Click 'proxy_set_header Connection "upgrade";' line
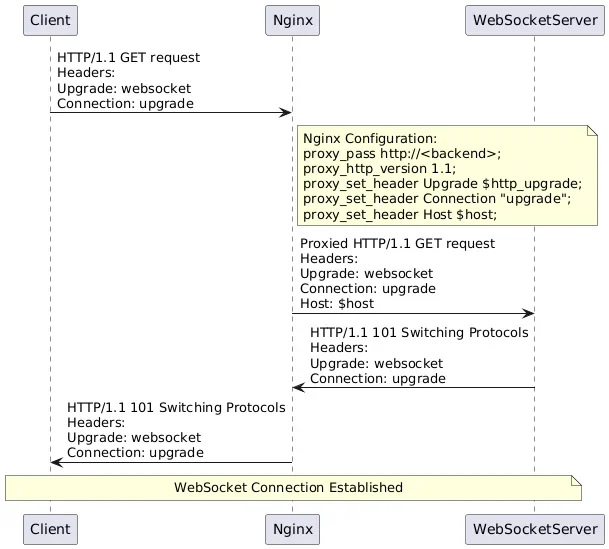This screenshot has height=549, width=609. tap(437, 199)
